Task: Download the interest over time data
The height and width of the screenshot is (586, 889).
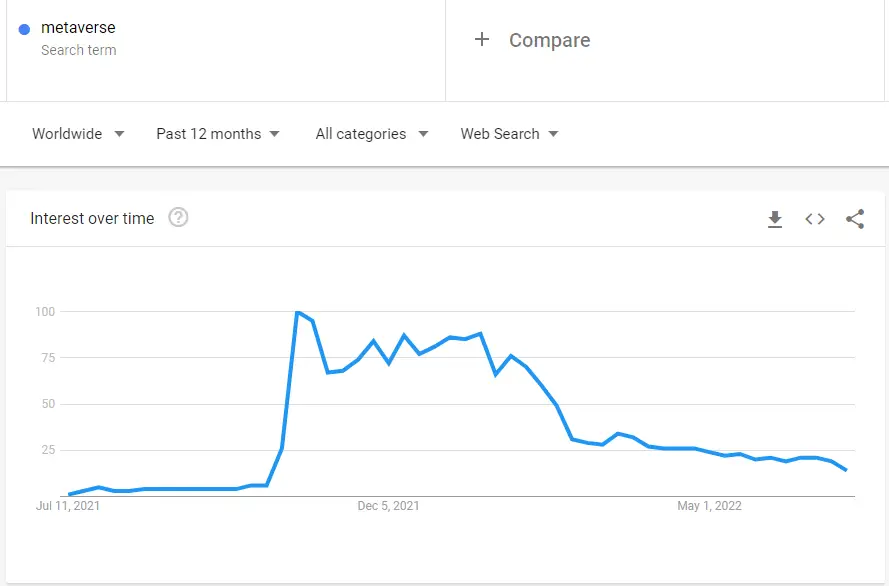Action: click(x=775, y=219)
